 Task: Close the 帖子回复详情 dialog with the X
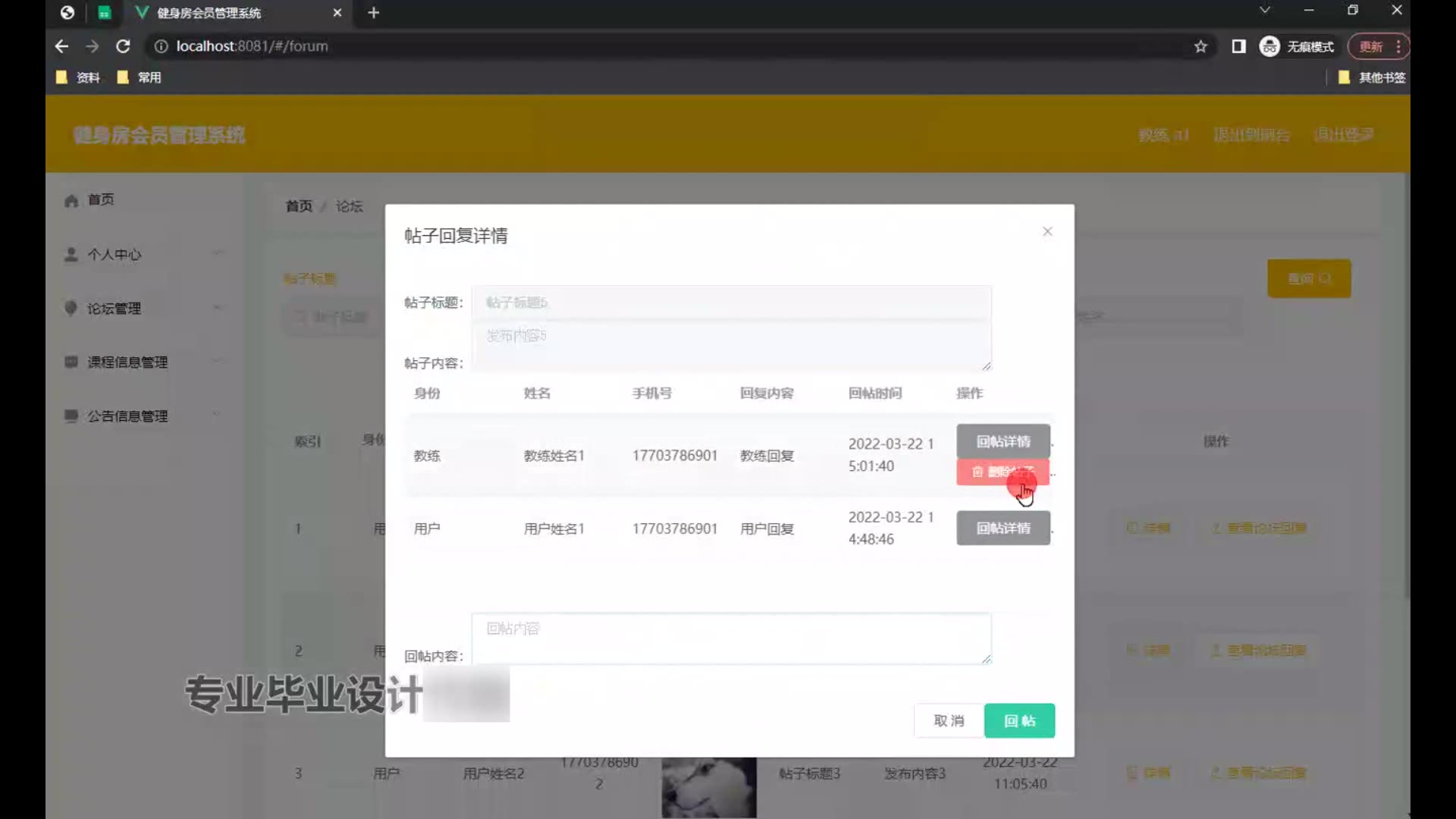point(1047,231)
